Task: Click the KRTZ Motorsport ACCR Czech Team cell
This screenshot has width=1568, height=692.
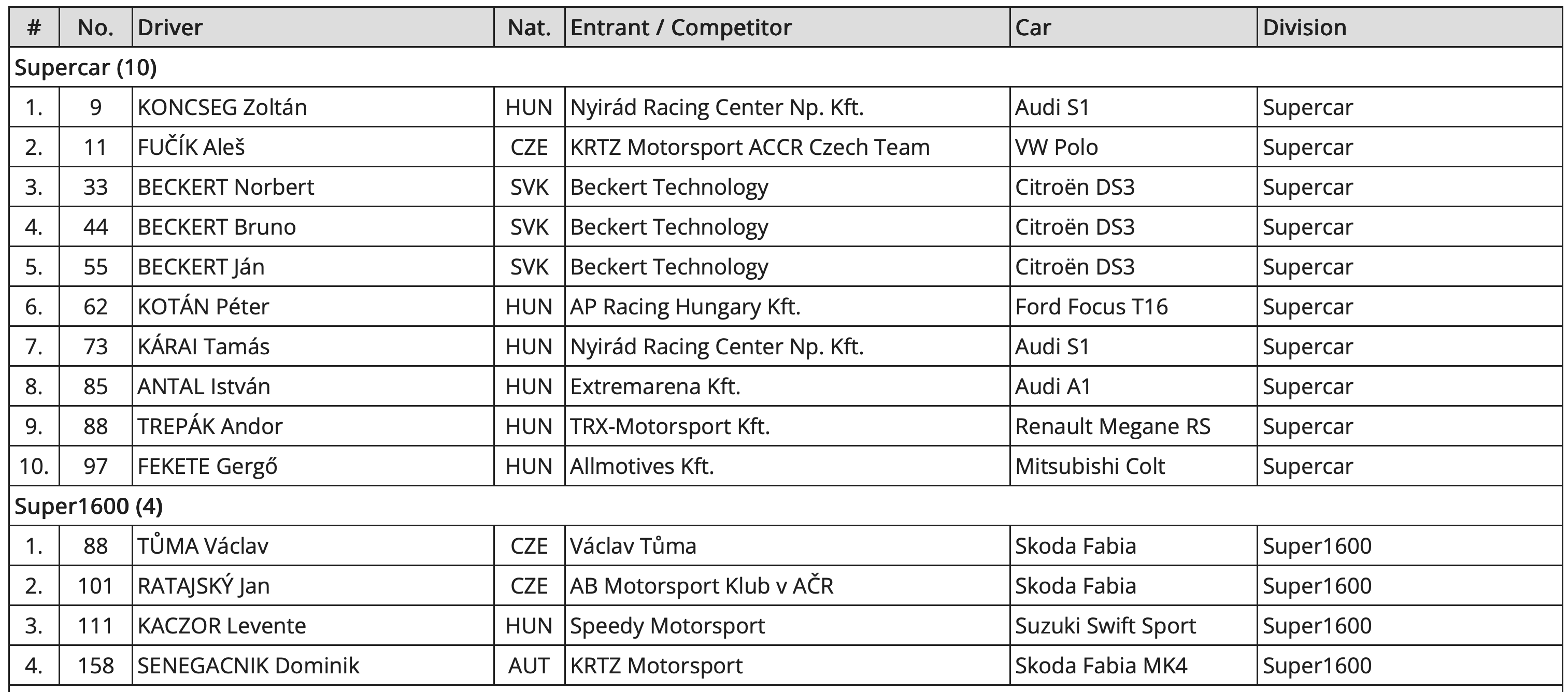Action: point(749,147)
